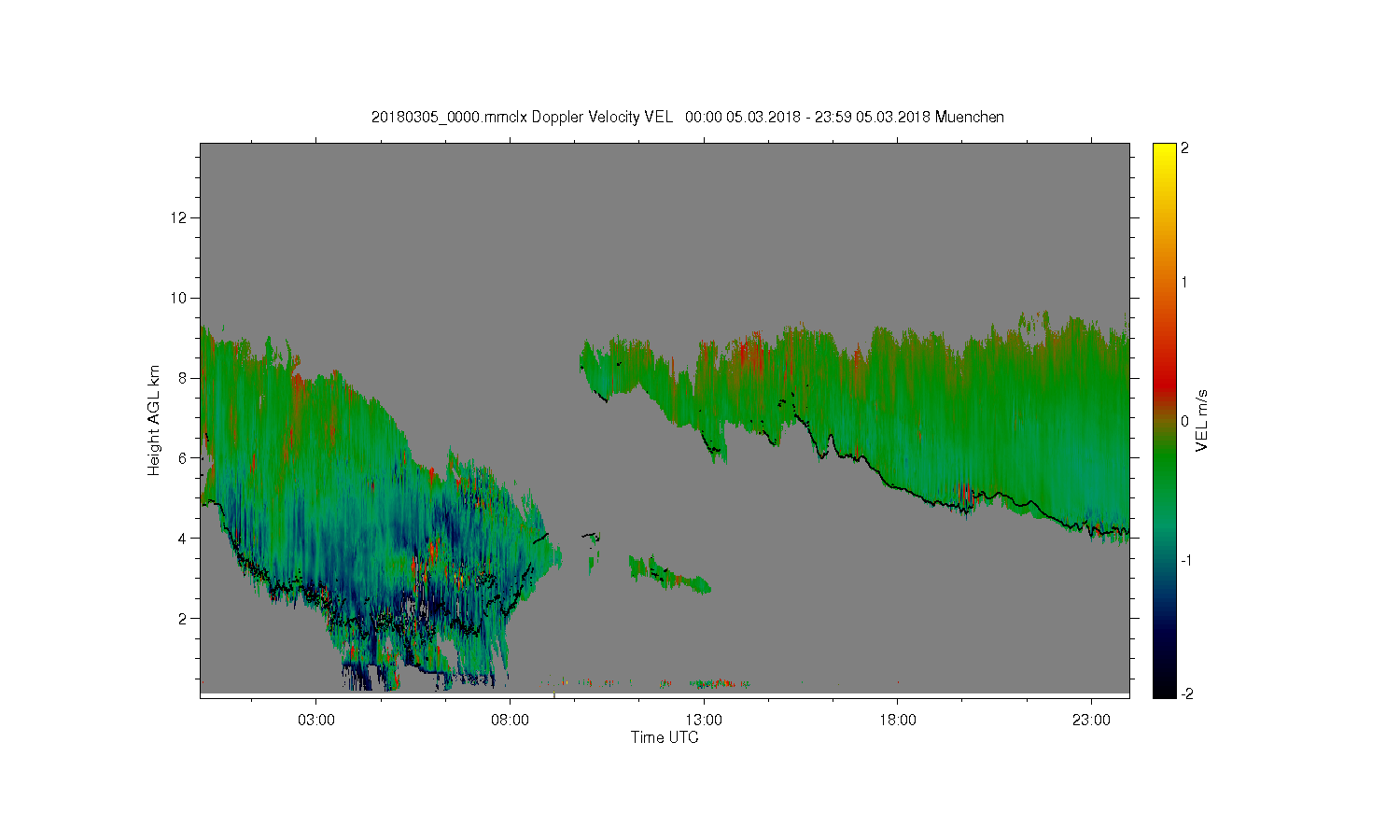Click the height tick label 10
Image resolution: width=1400 pixels, height=840 pixels.
click(x=180, y=298)
